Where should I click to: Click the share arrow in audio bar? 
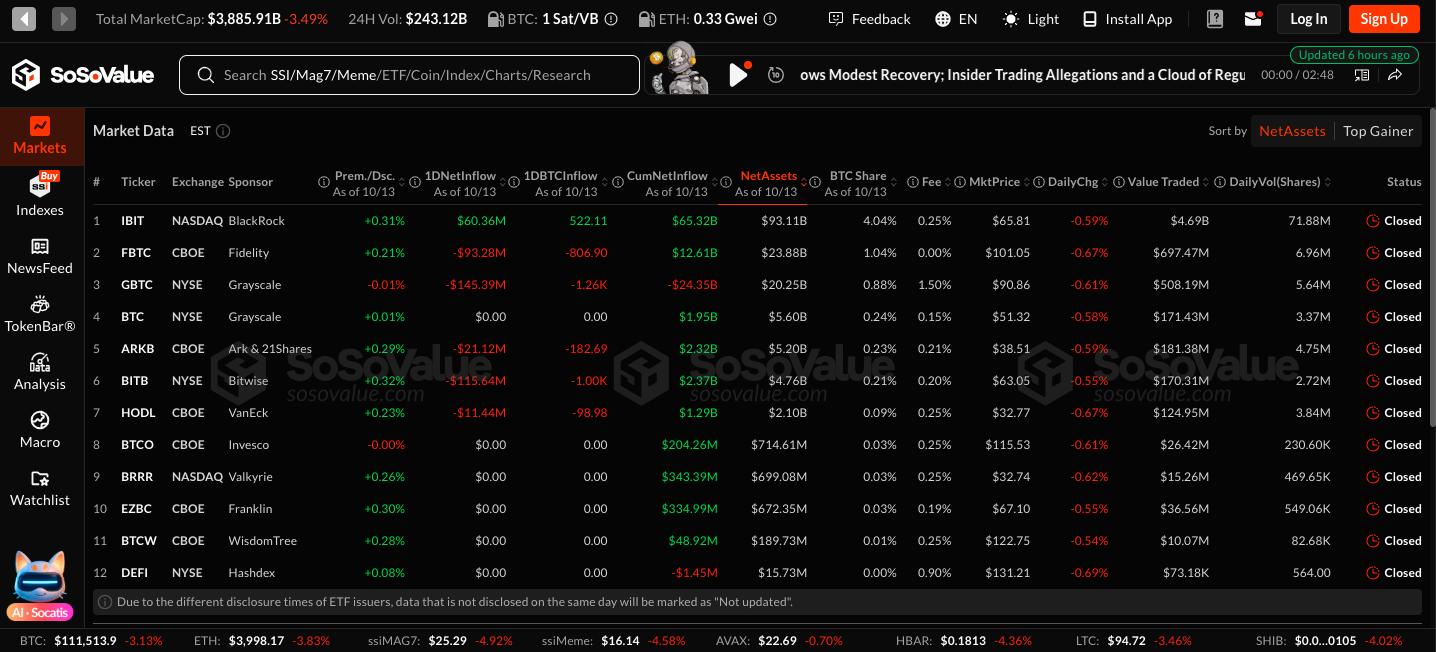pos(1395,75)
